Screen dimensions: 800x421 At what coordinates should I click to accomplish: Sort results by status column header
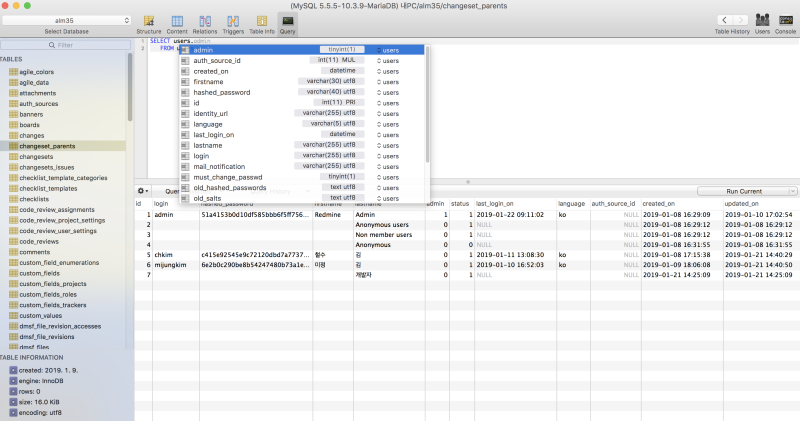tap(462, 204)
